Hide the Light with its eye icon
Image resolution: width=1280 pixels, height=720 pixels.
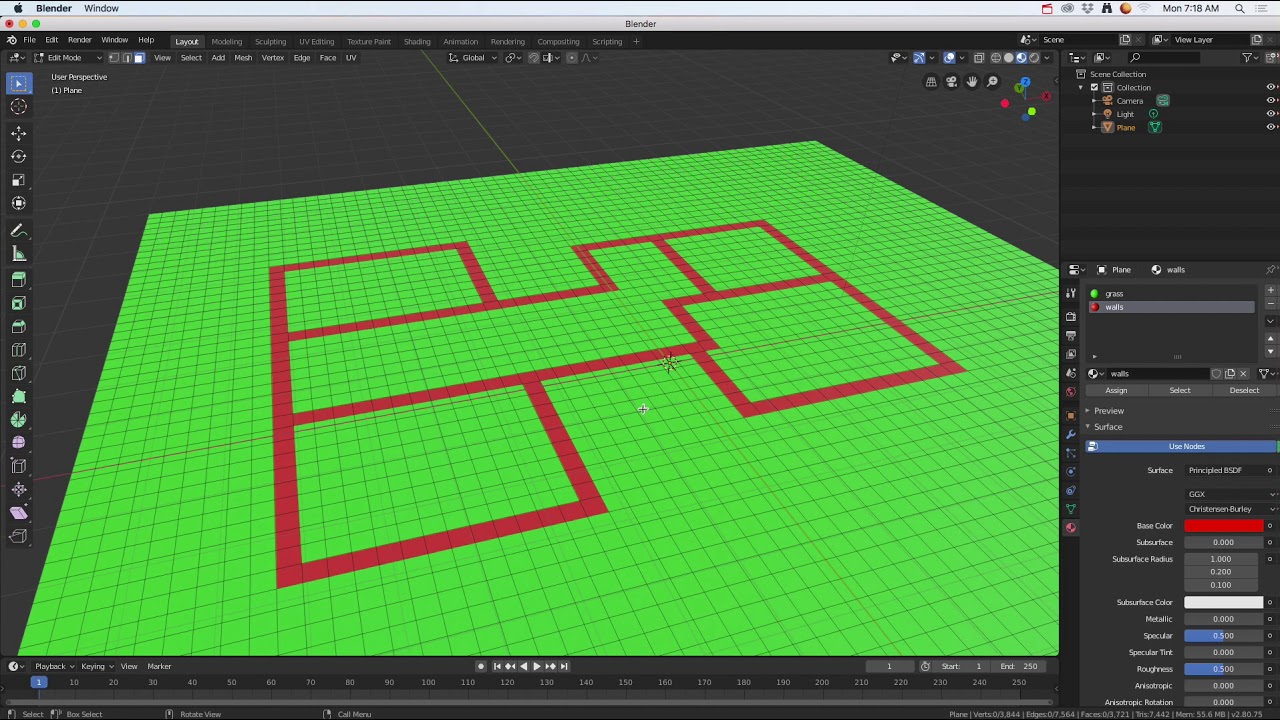pos(1271,114)
